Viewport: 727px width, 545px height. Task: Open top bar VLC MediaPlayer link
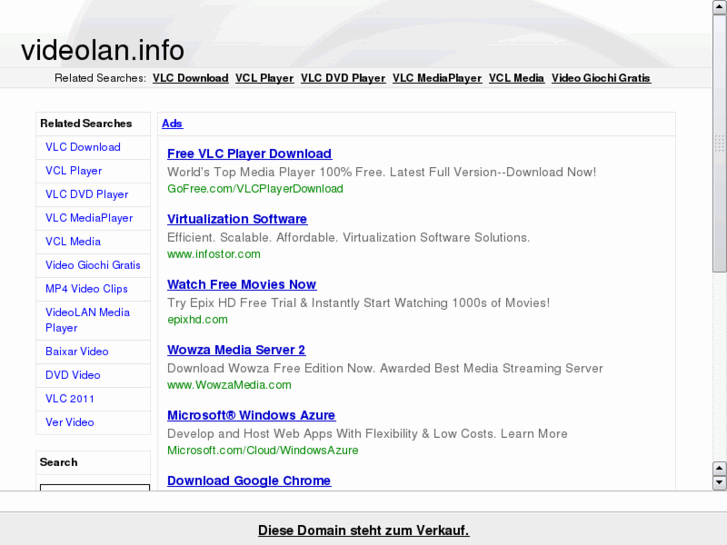click(x=437, y=78)
